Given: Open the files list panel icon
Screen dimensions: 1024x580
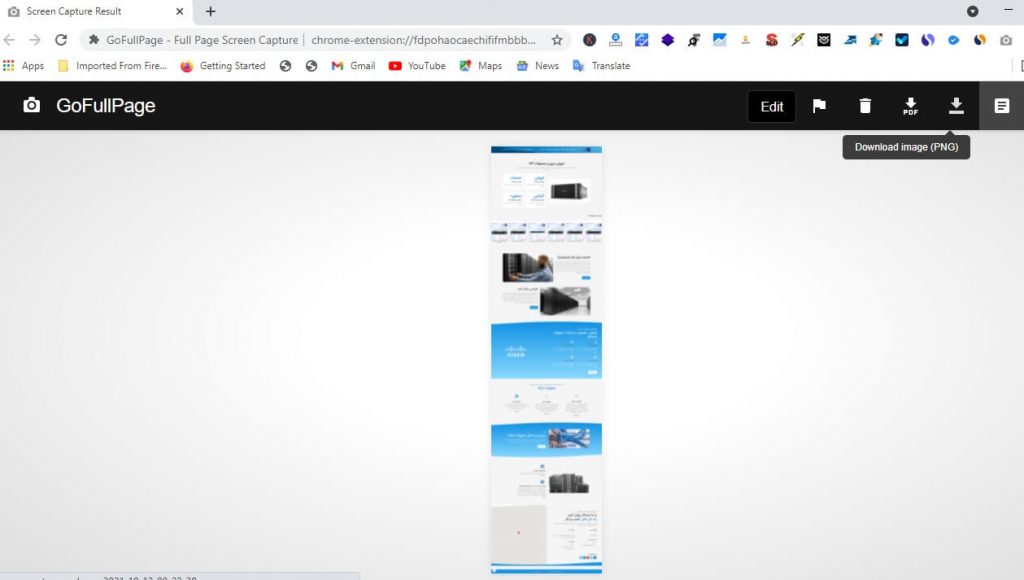Looking at the screenshot, I should [x=1001, y=106].
